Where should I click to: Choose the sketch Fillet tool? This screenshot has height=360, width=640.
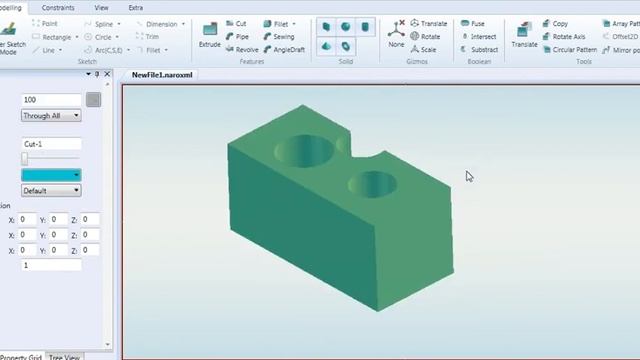(x=149, y=50)
